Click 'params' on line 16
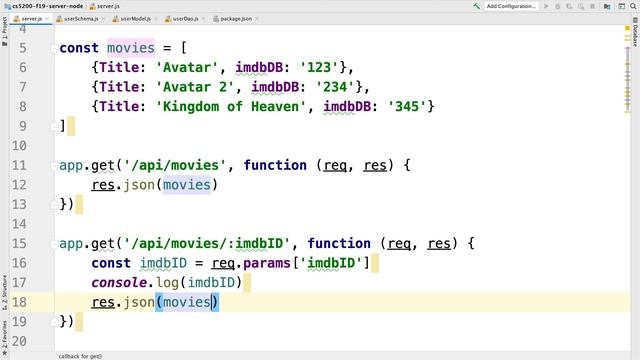 point(267,263)
